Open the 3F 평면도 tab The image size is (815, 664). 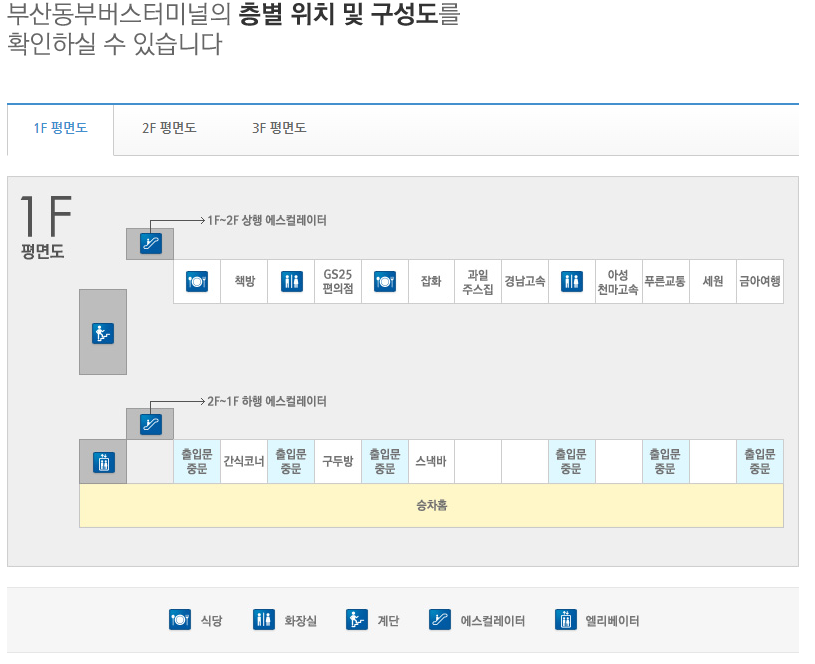[x=280, y=128]
